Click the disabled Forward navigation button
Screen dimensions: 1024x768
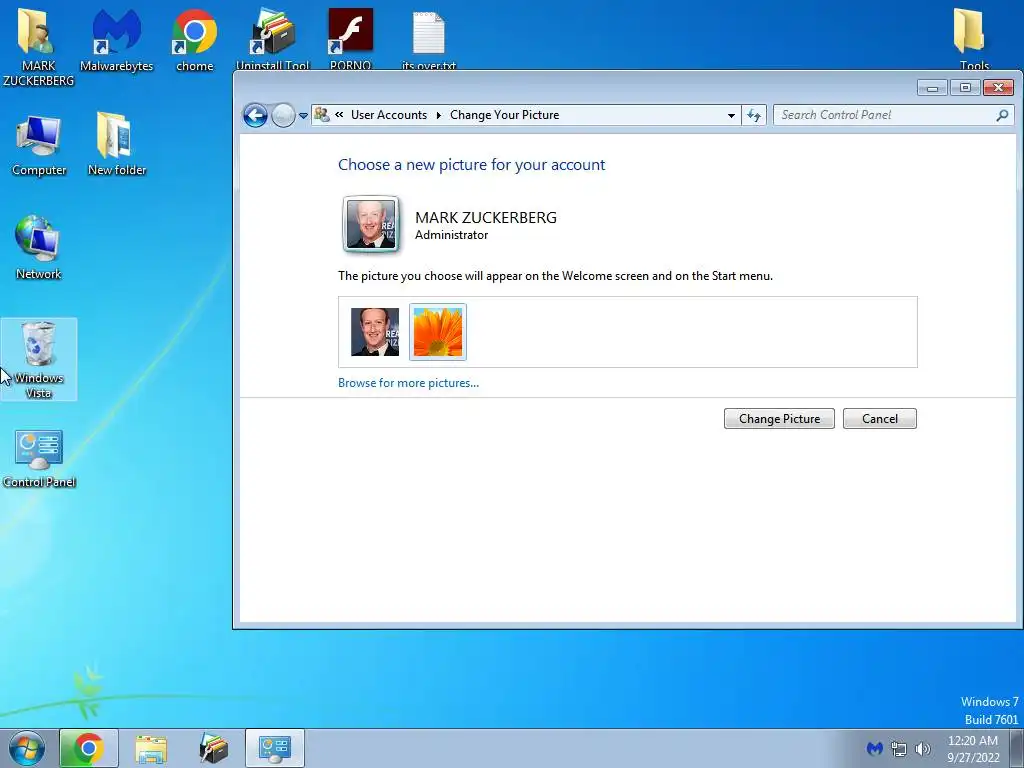[x=283, y=116]
